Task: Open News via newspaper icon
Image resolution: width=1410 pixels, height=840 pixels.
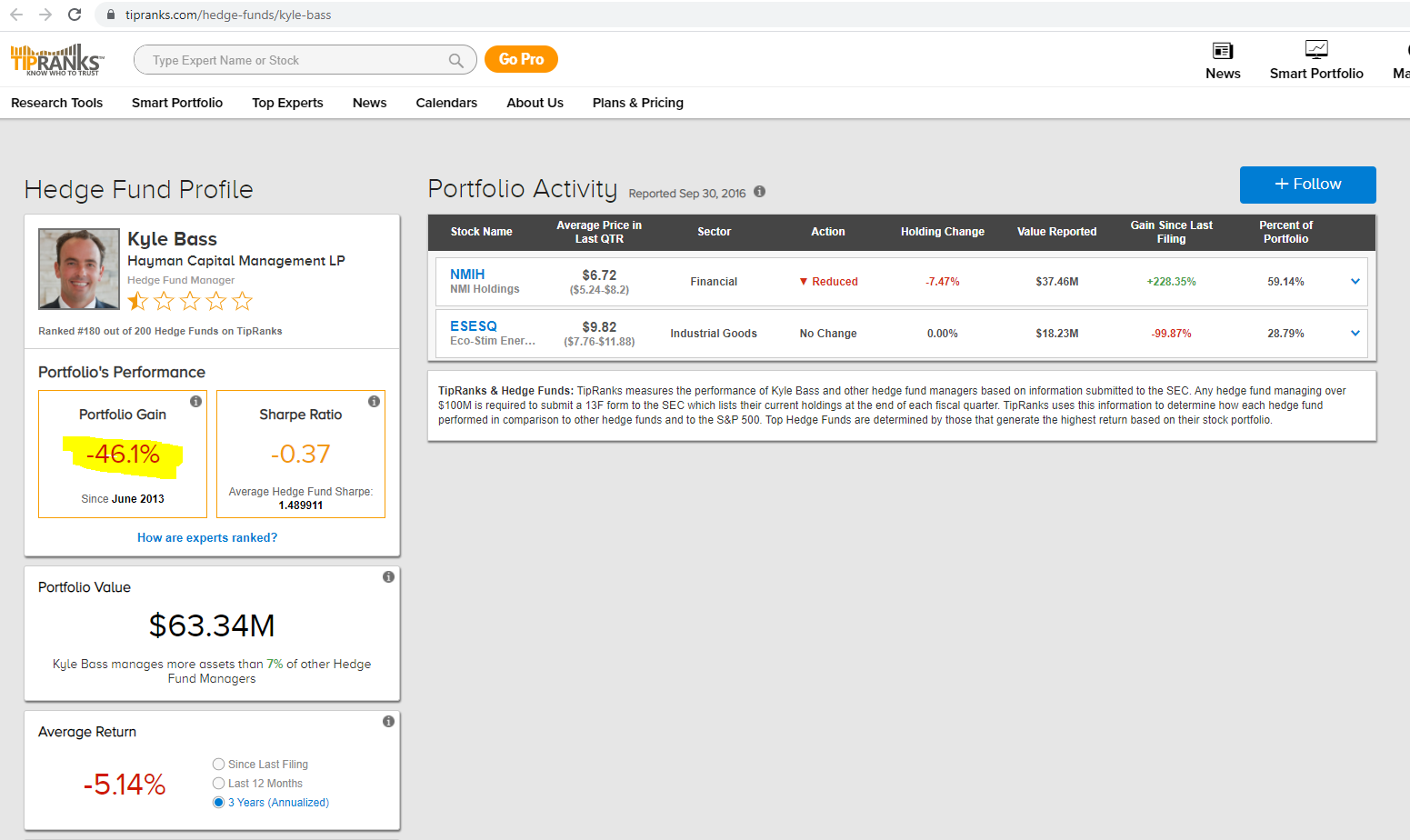Action: point(1223,51)
